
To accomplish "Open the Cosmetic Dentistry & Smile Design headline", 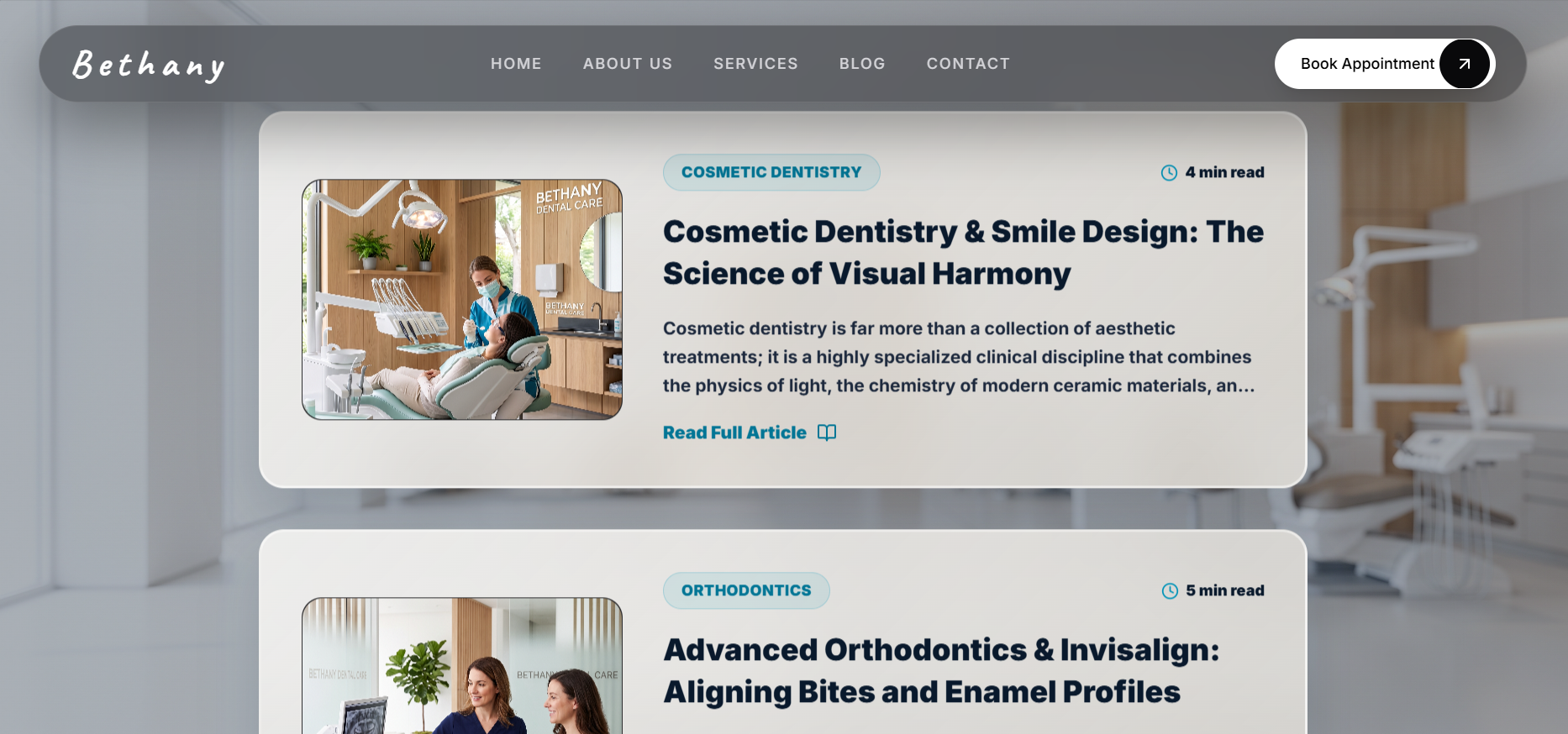I will (963, 253).
